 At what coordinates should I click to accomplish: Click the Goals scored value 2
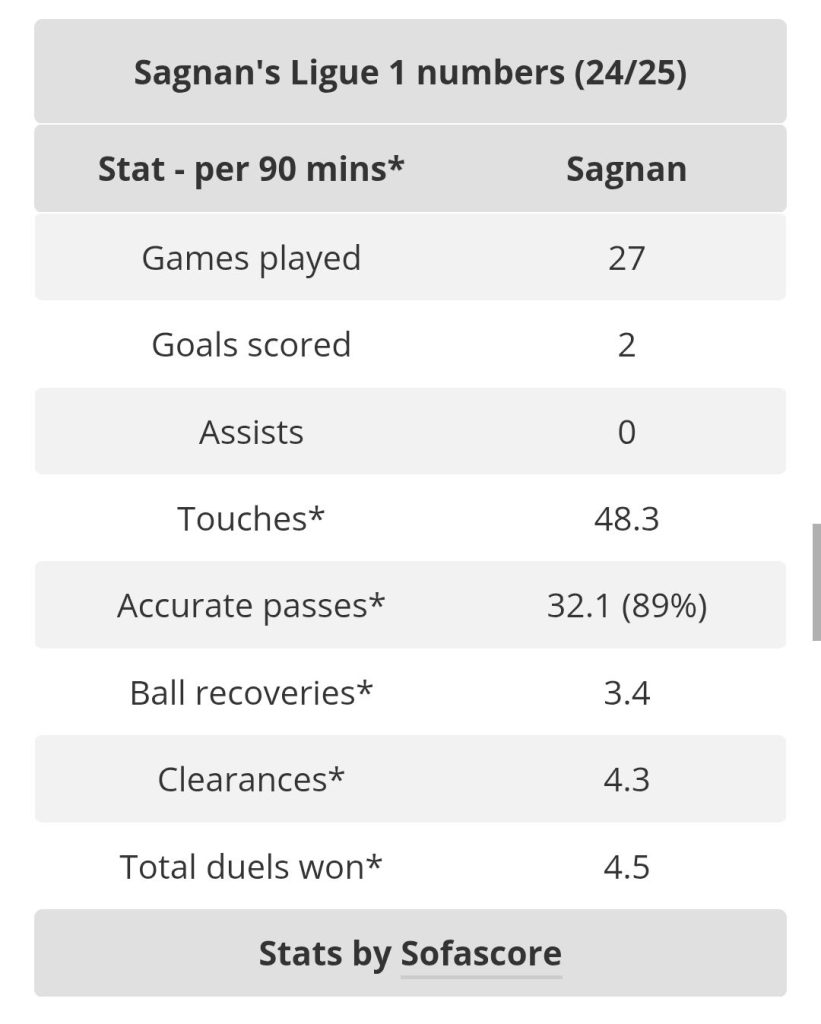[x=626, y=345]
